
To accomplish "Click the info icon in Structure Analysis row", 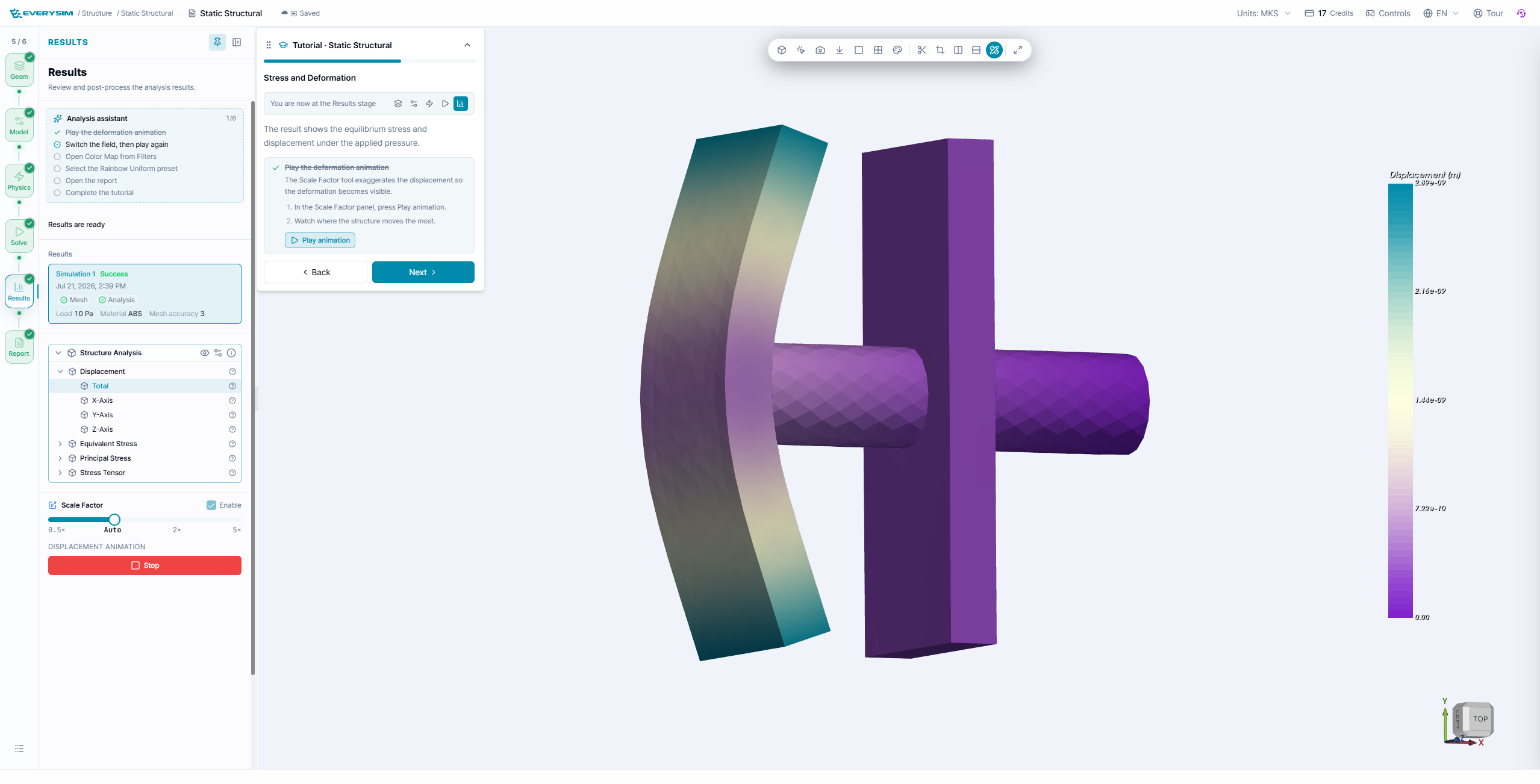I will [x=231, y=353].
